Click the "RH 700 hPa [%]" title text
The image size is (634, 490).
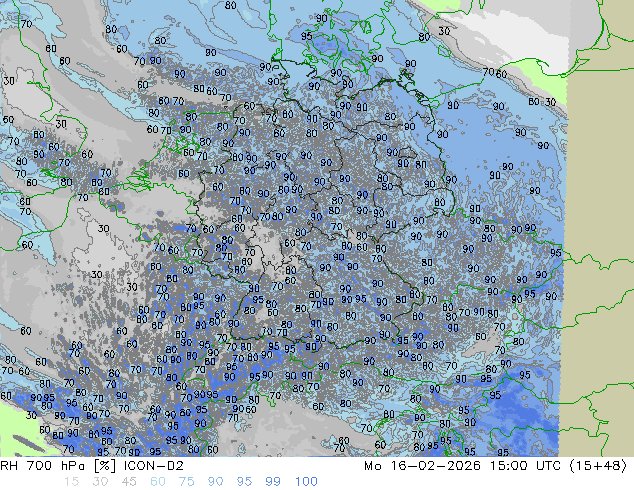[x=59, y=466]
